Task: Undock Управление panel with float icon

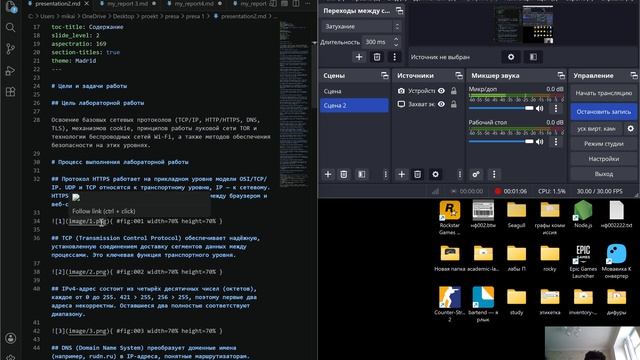Action: coord(633,76)
